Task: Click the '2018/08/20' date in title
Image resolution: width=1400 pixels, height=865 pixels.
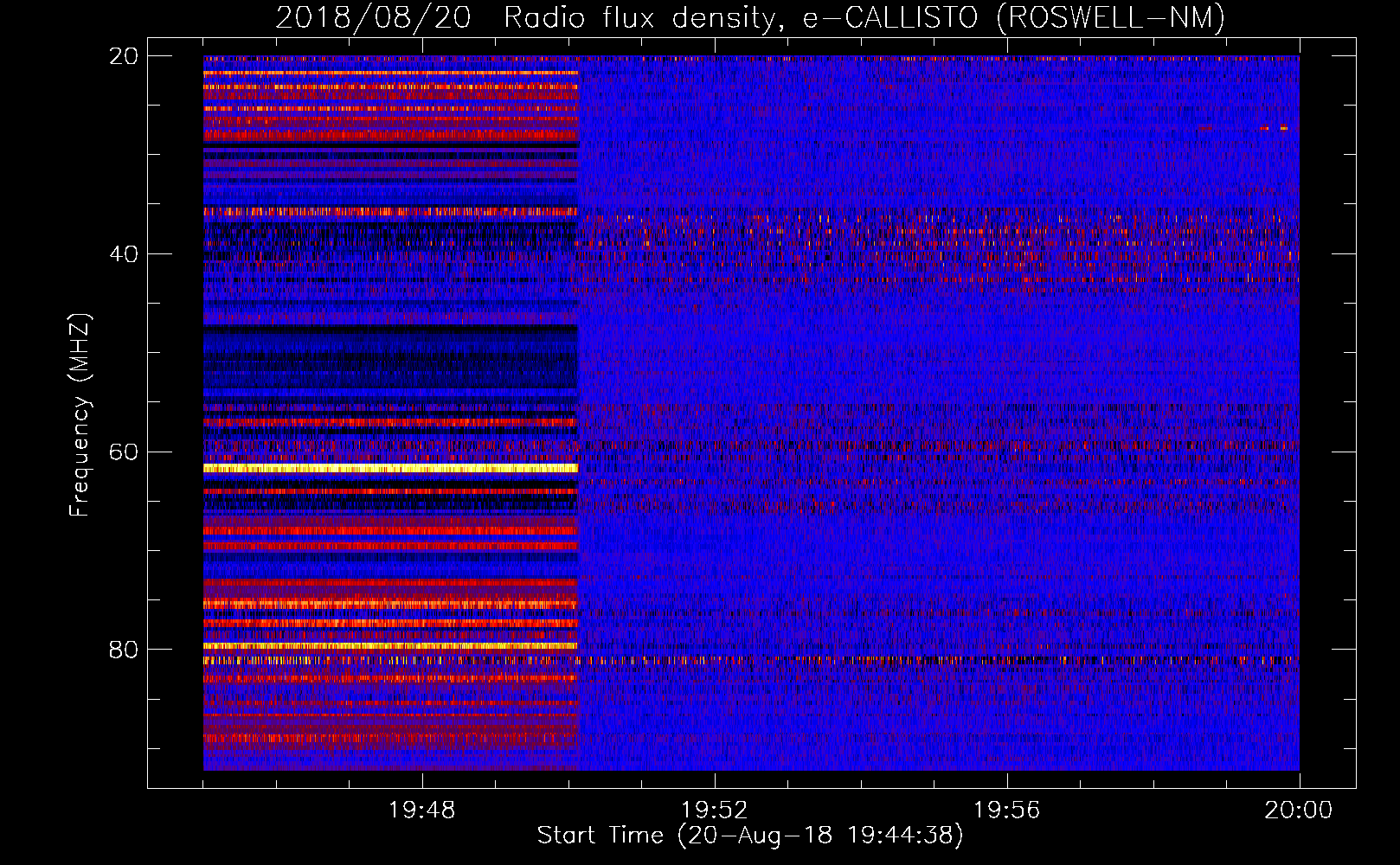Action: point(373,18)
